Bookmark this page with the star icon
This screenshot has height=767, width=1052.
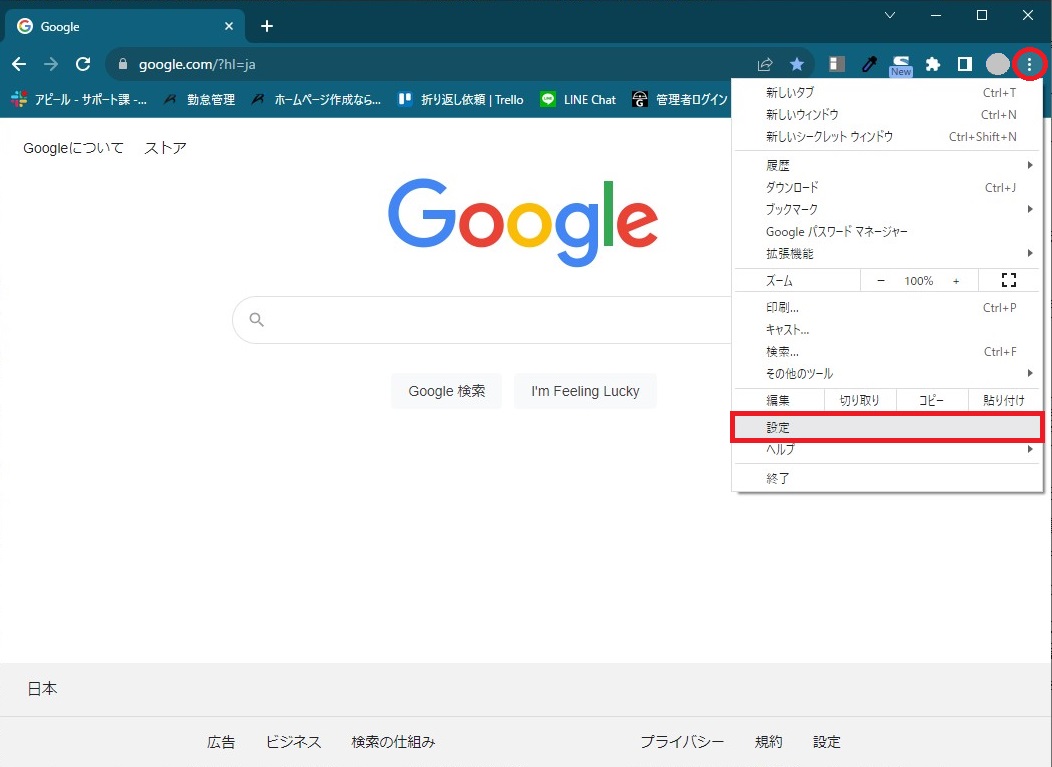pyautogui.click(x=797, y=64)
